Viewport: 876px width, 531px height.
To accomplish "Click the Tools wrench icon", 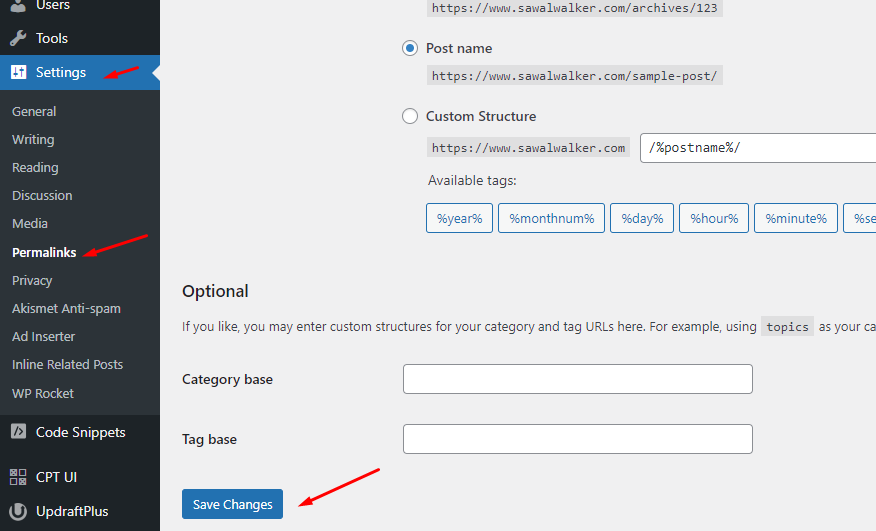I will (18, 38).
